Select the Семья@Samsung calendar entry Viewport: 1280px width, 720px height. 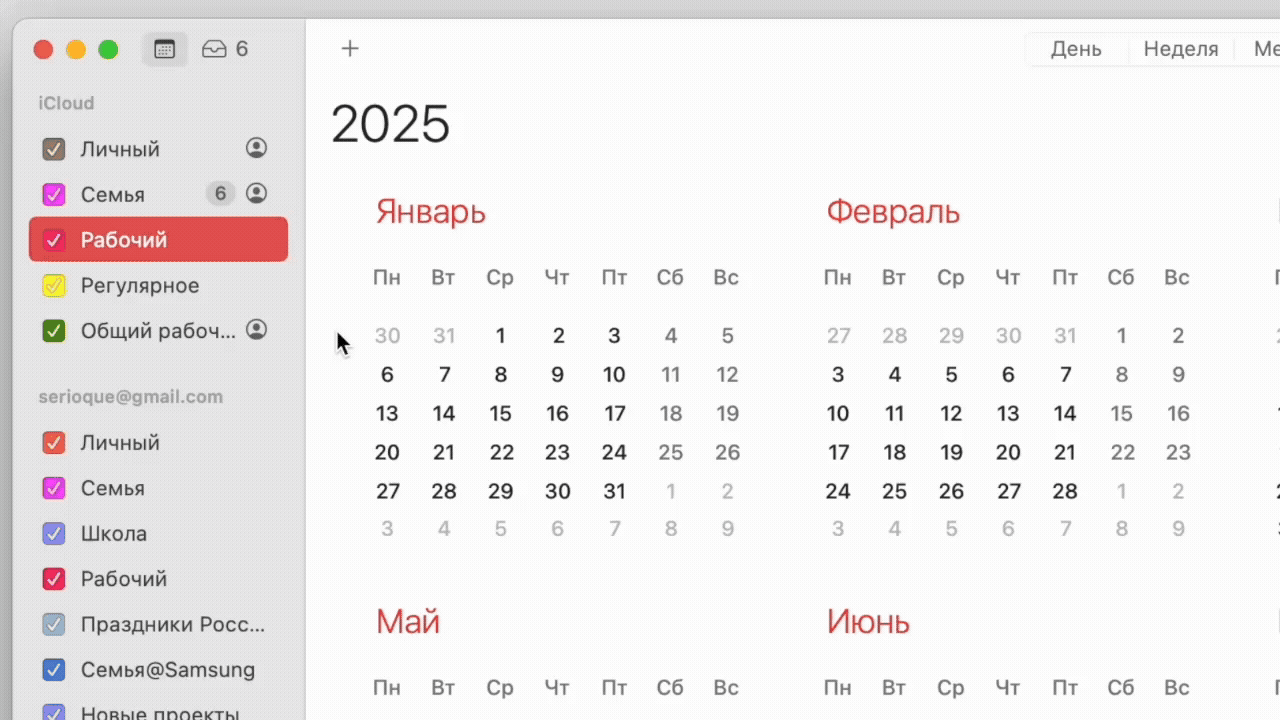click(168, 670)
